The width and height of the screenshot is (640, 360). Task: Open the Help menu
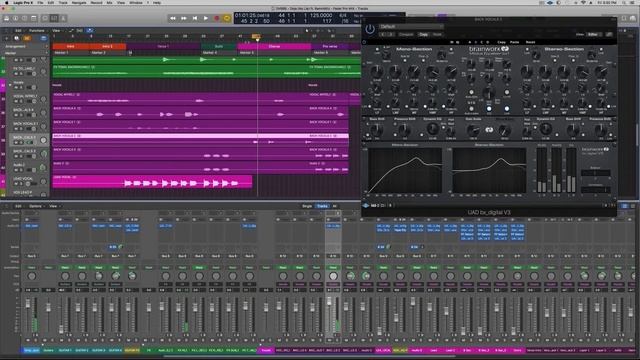pyautogui.click(x=157, y=2)
